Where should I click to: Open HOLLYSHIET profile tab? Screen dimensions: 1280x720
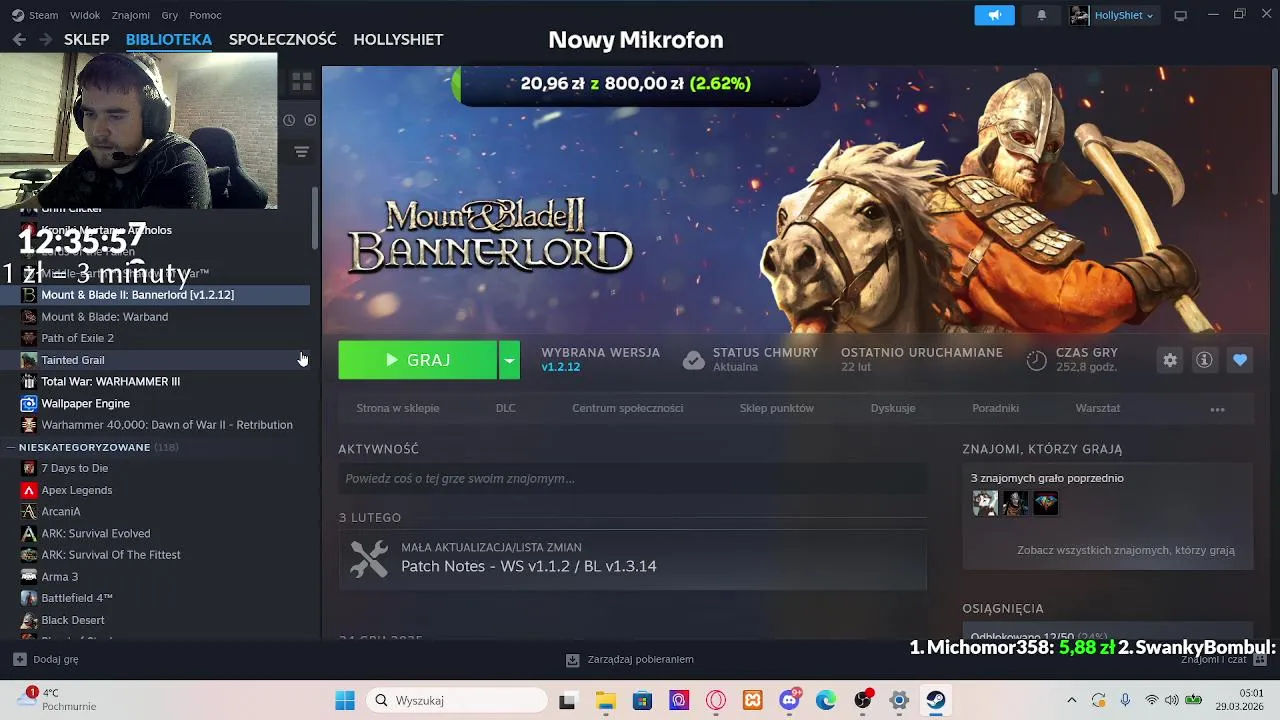pos(398,39)
